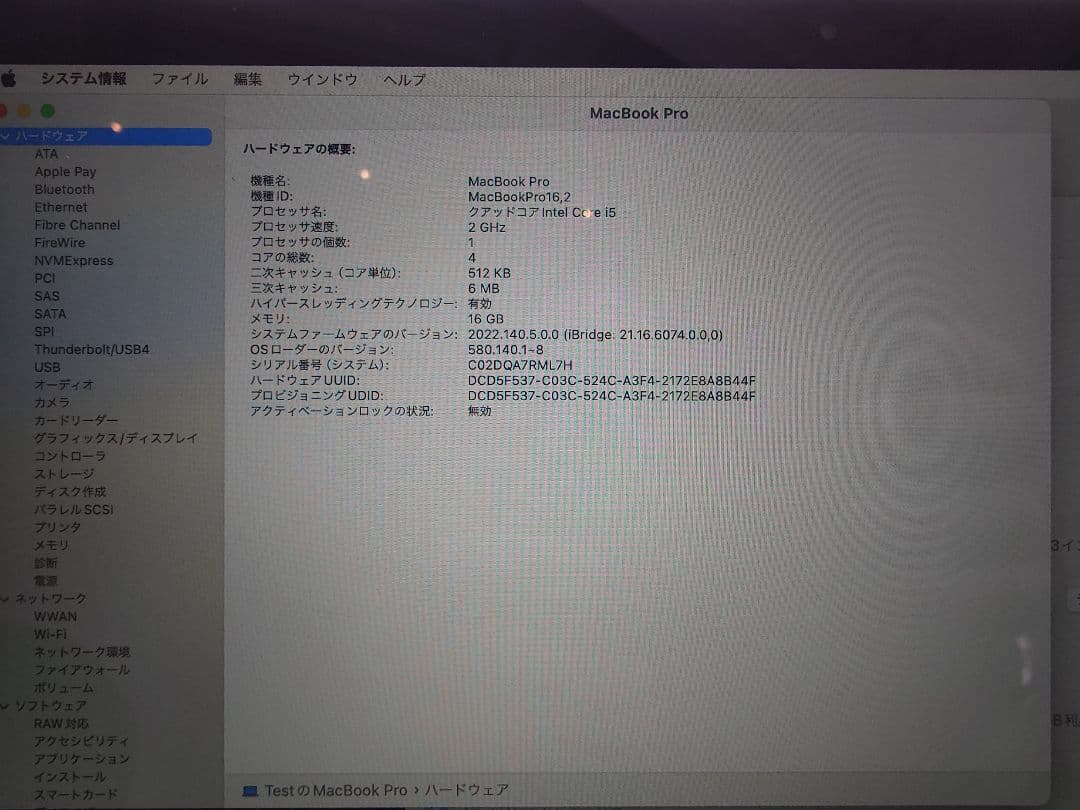Collapse the ハードウェア section
The height and width of the screenshot is (810, 1080).
pyautogui.click(x=8, y=135)
